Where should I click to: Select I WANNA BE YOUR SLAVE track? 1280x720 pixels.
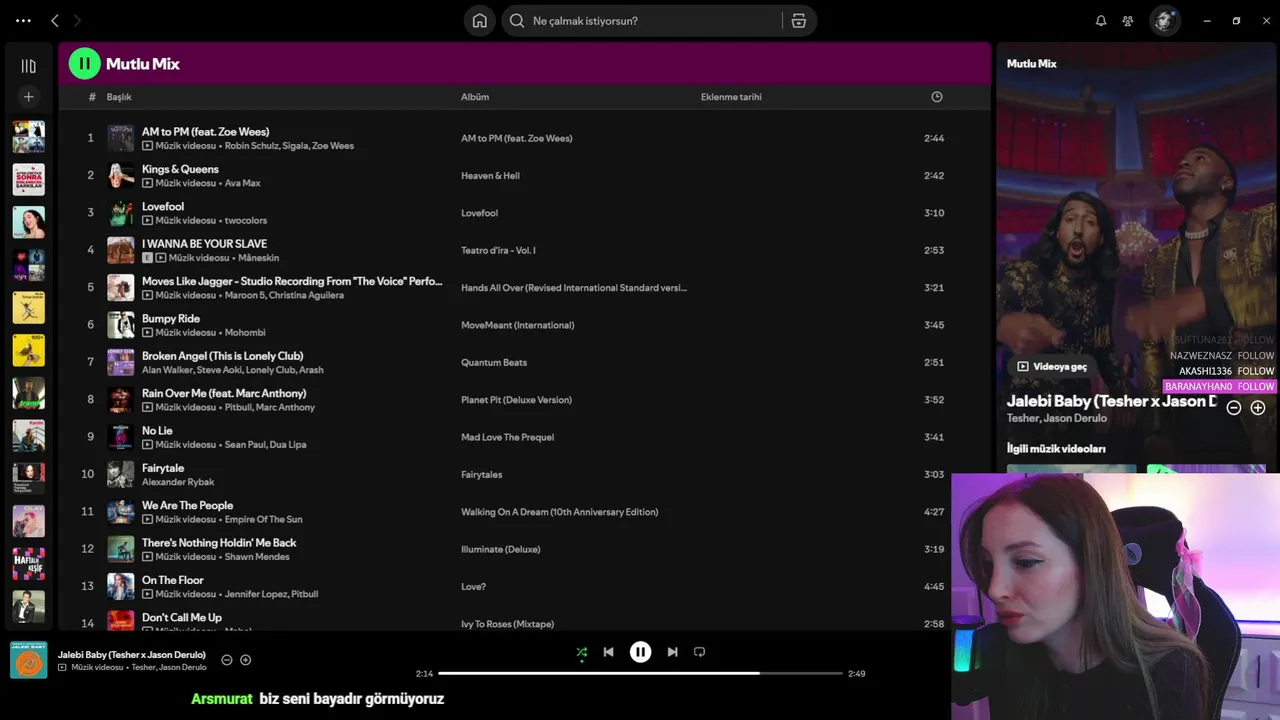pos(204,244)
